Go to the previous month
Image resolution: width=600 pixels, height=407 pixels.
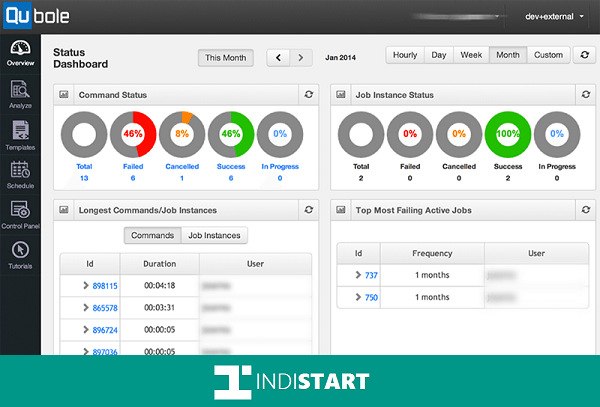click(x=278, y=58)
